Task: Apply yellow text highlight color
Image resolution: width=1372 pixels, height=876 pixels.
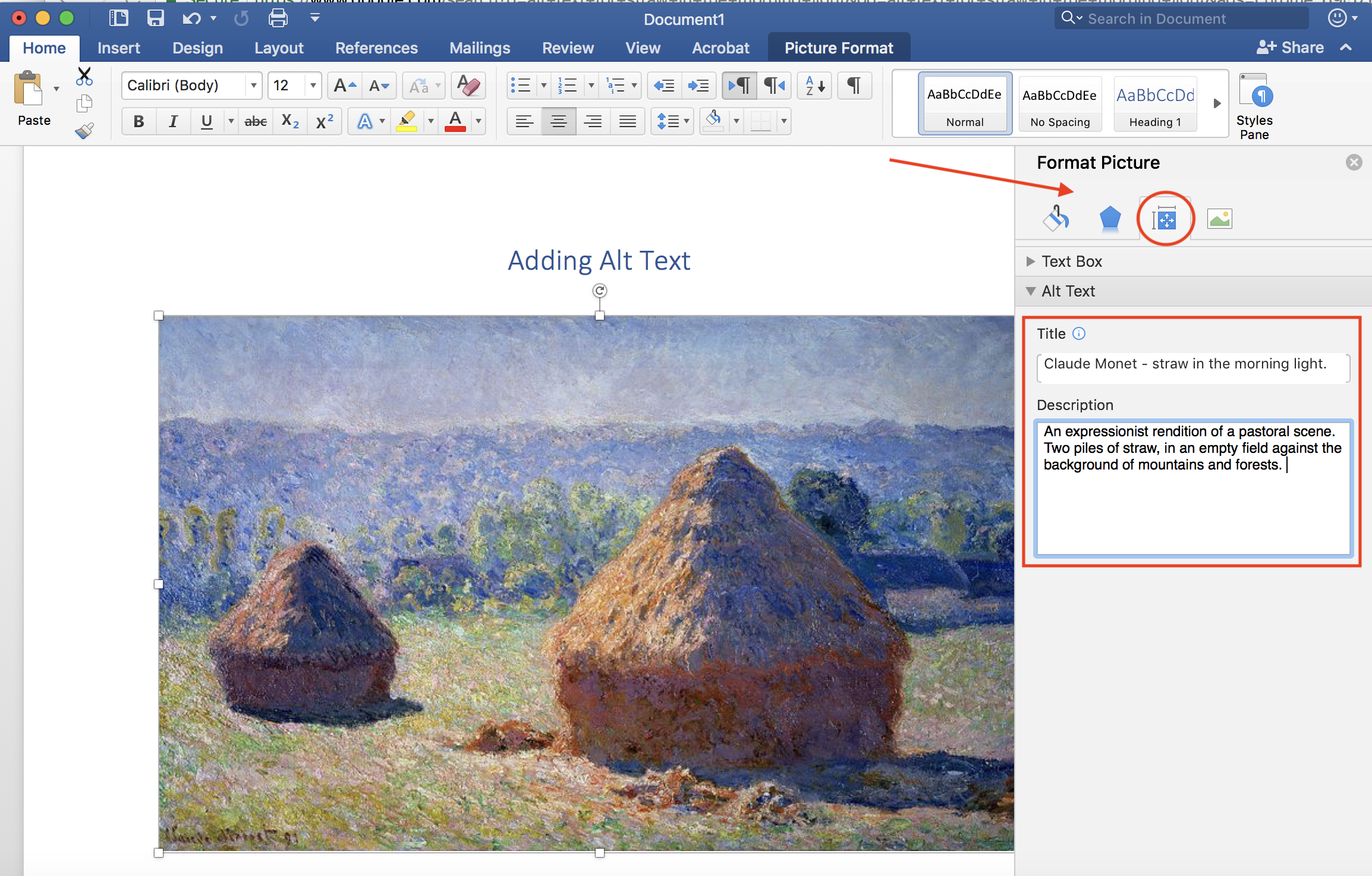Action: 407,121
